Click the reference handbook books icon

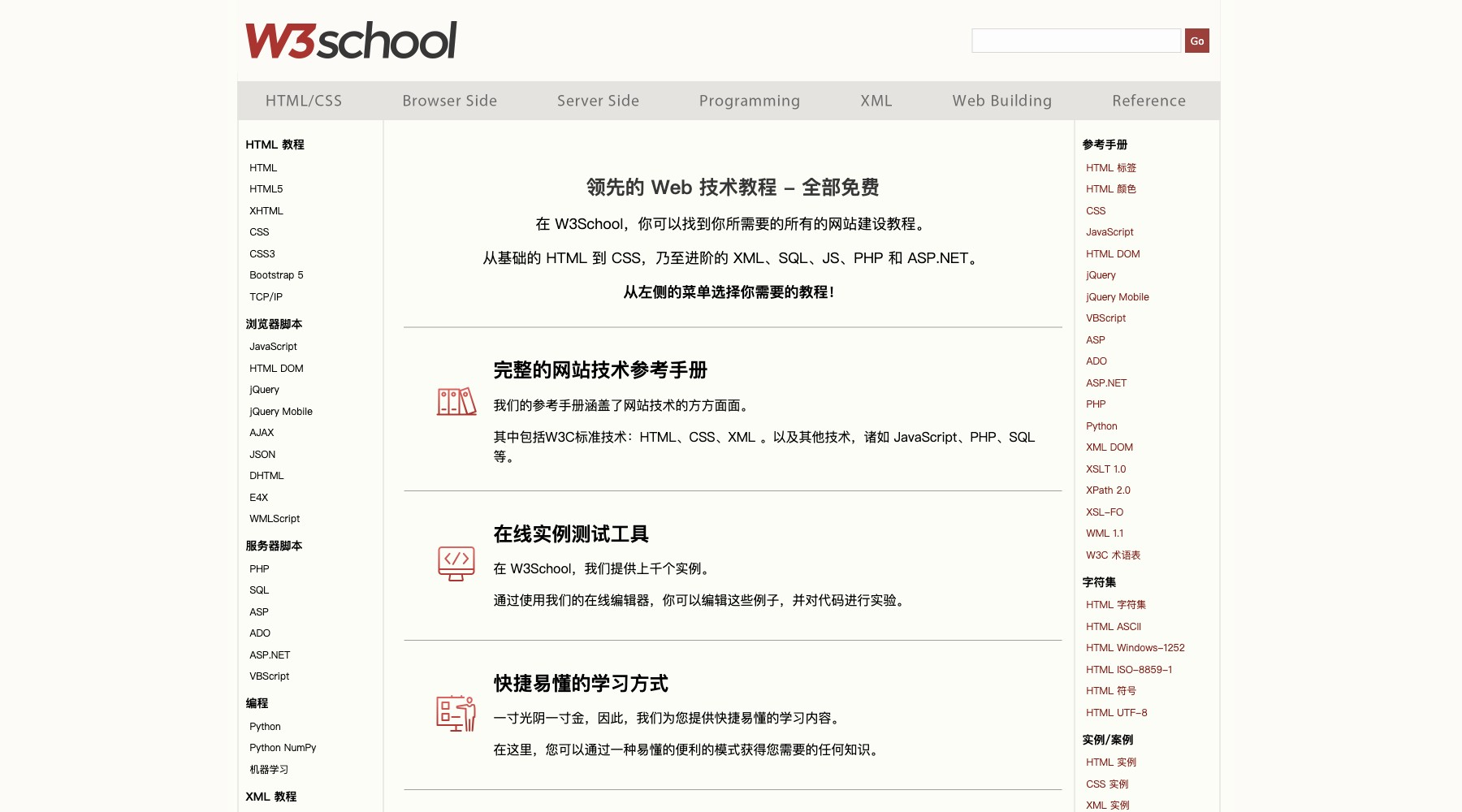point(456,400)
